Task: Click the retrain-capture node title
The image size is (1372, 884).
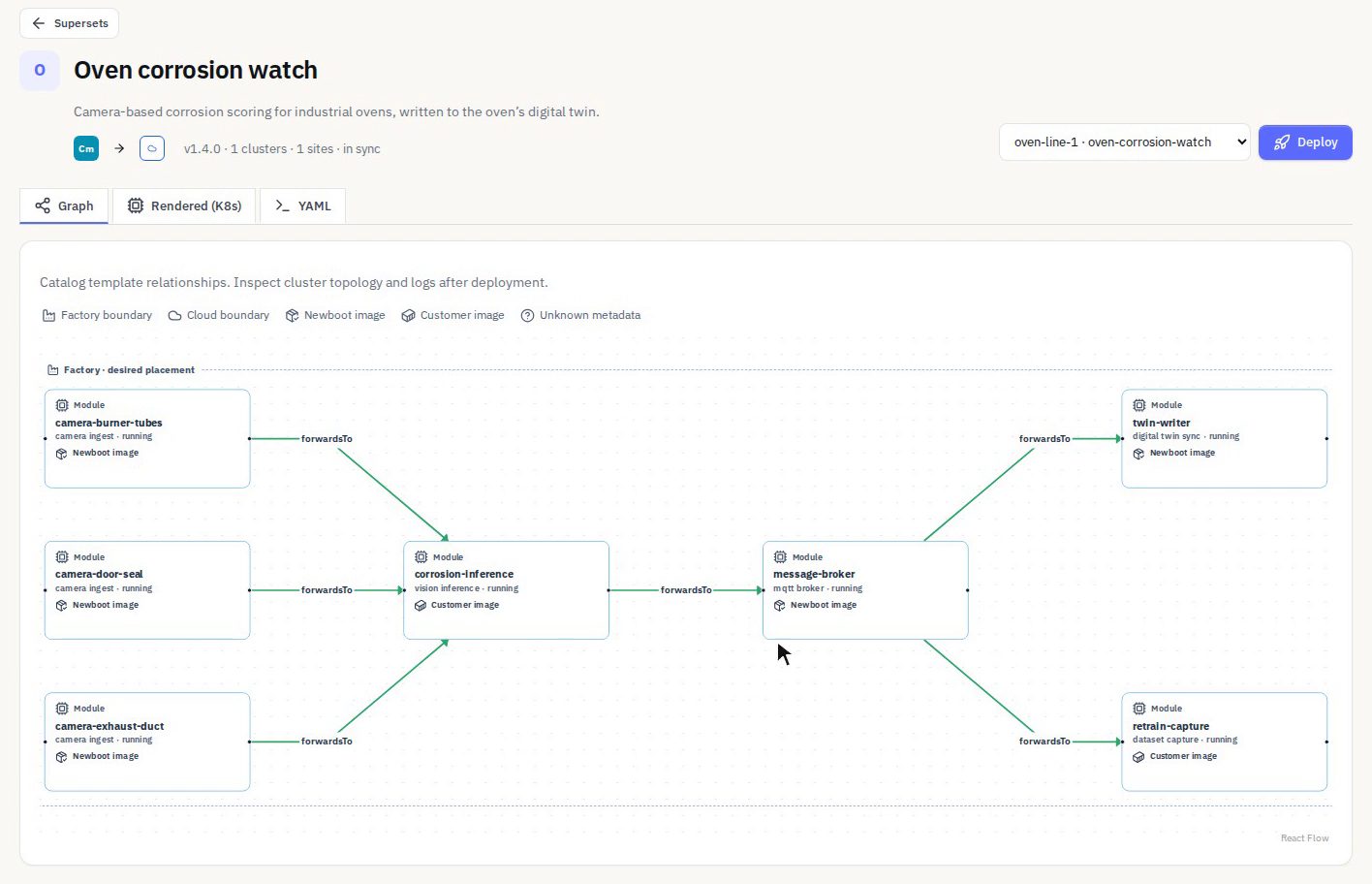Action: pos(1170,726)
